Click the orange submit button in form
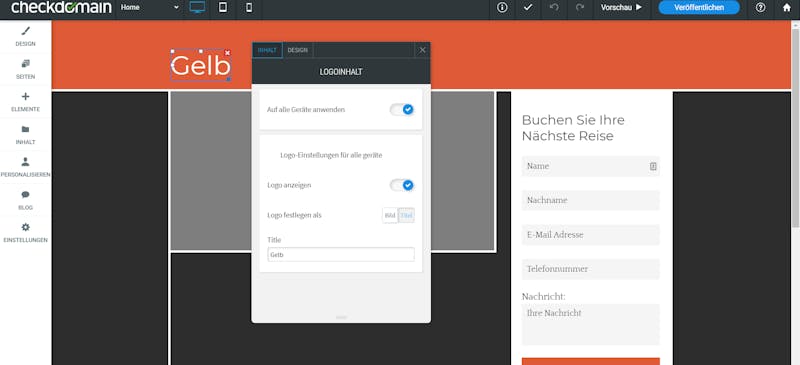Viewport: 800px width, 365px height. pyautogui.click(x=590, y=361)
